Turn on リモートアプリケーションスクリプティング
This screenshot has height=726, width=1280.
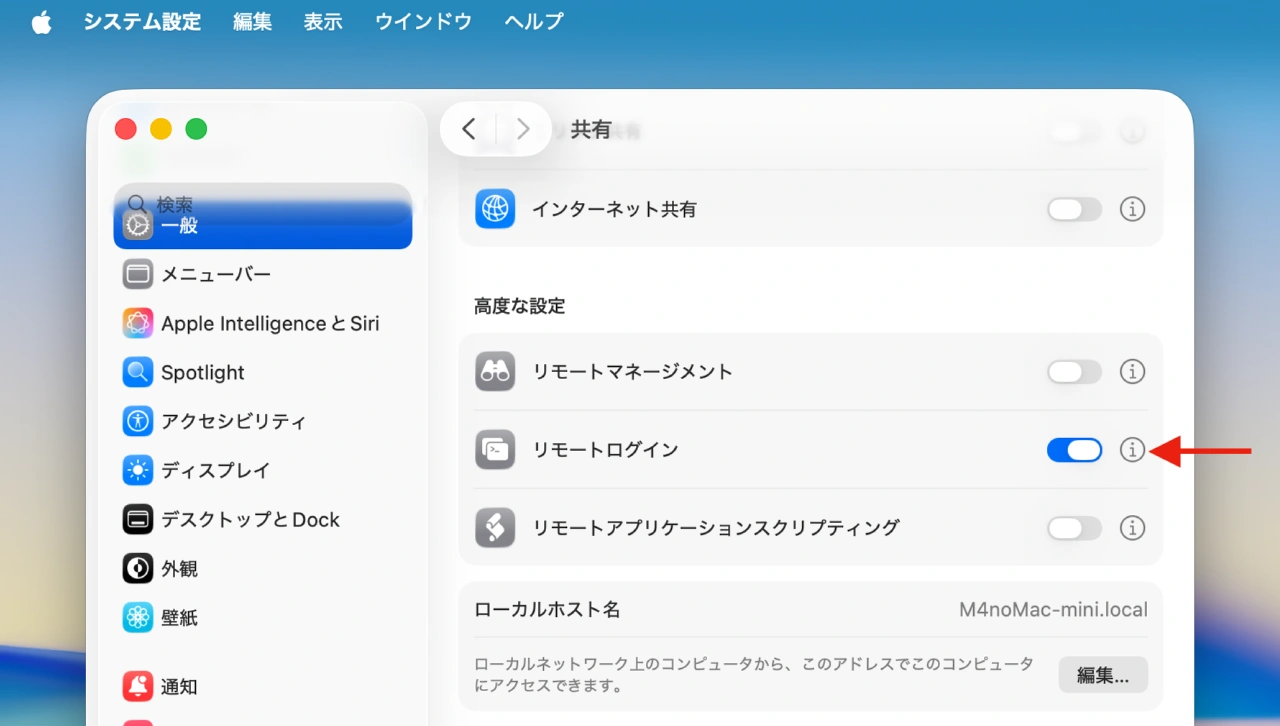[x=1074, y=528]
